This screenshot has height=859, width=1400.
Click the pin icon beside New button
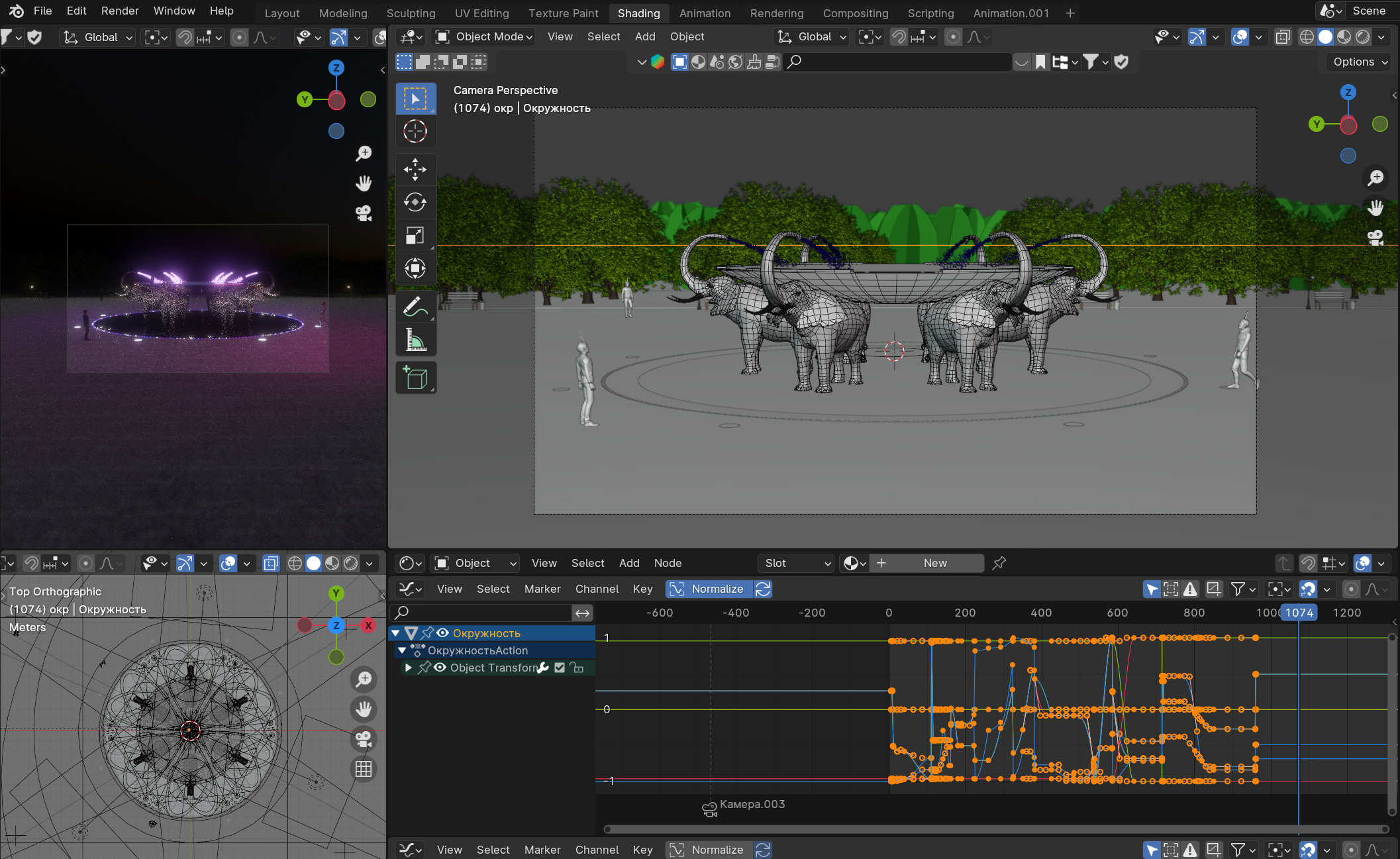coord(999,563)
